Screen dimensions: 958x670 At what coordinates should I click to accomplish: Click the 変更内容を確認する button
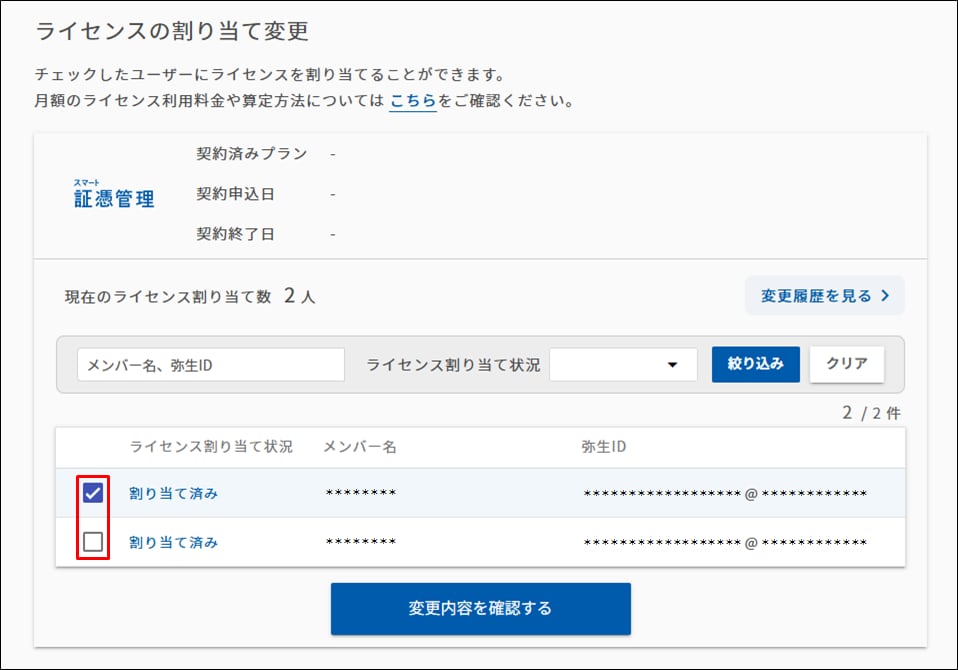tap(480, 608)
